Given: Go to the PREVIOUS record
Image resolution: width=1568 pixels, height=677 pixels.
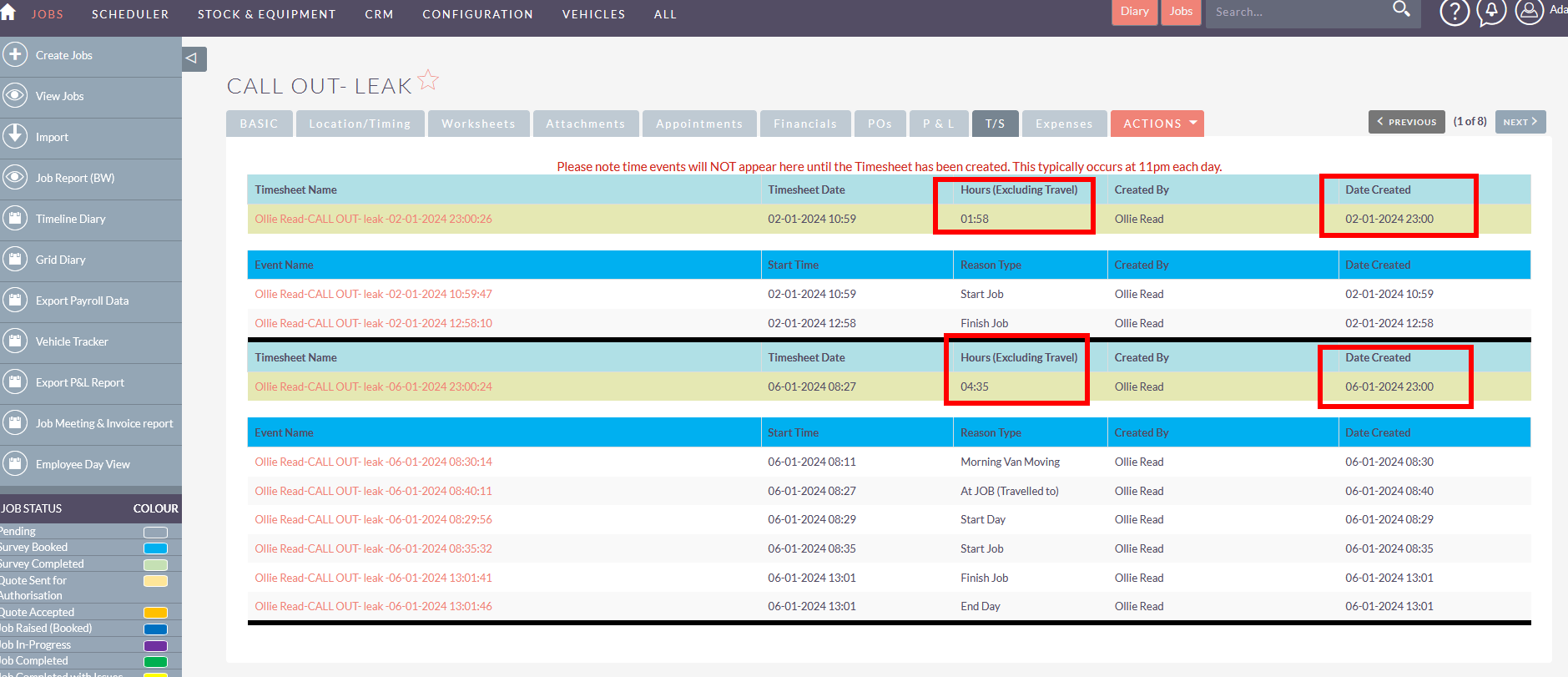Looking at the screenshot, I should pos(1407,122).
